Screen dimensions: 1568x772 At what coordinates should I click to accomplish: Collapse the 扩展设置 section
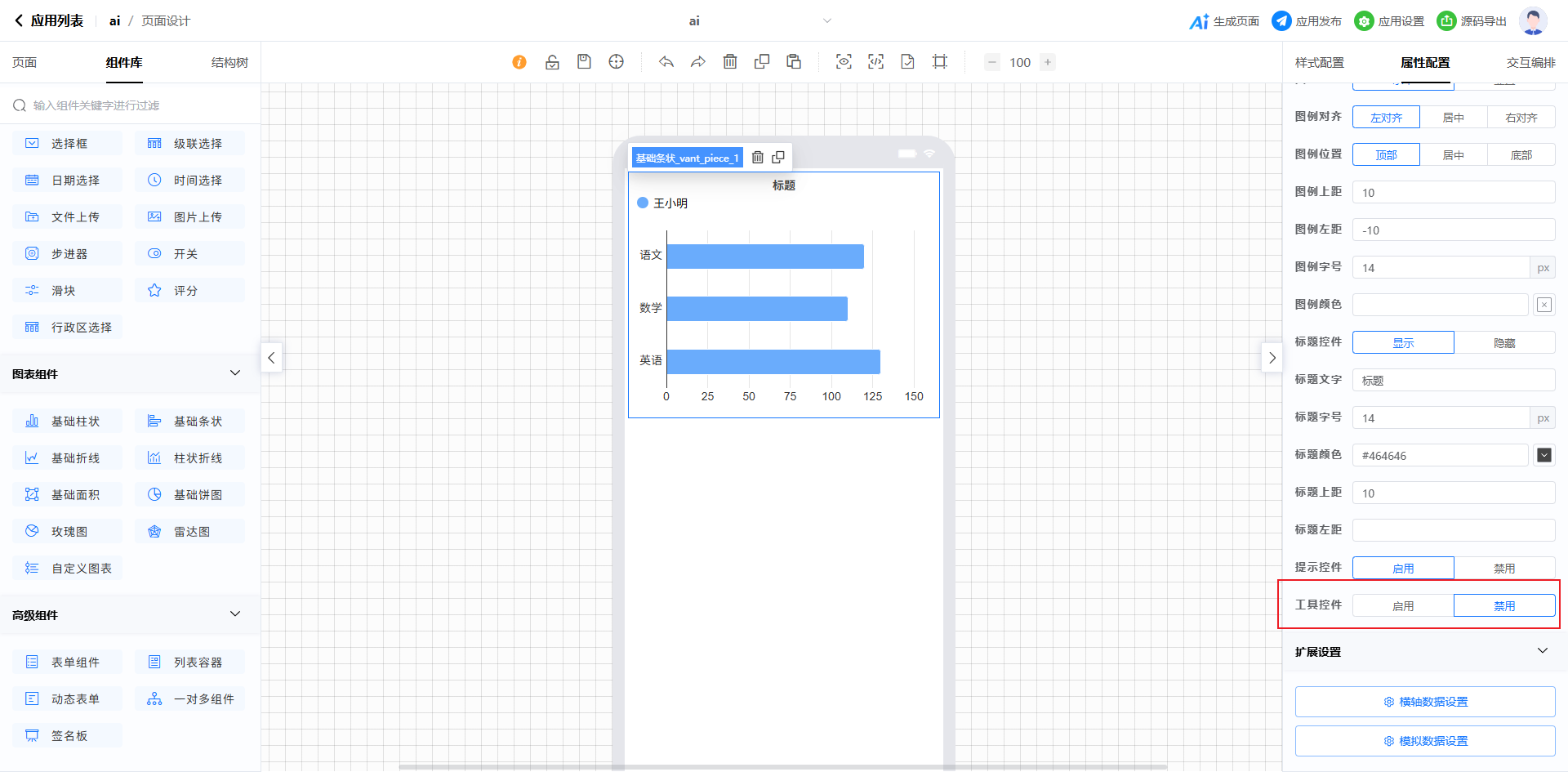pos(1542,651)
